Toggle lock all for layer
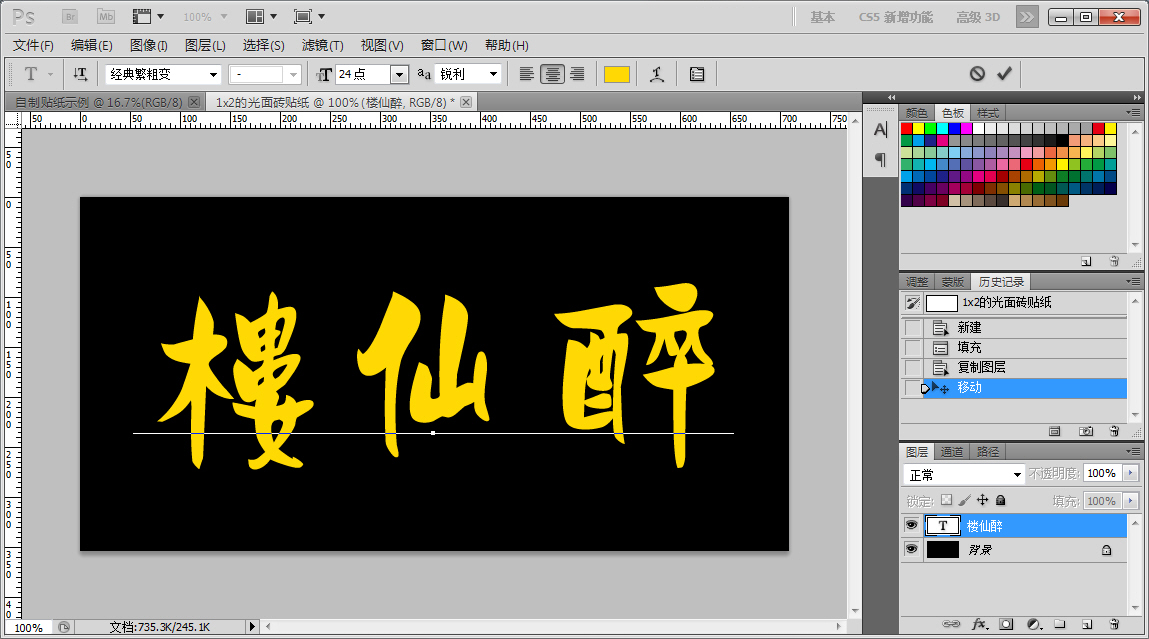1149x639 pixels. pyautogui.click(x=1001, y=500)
